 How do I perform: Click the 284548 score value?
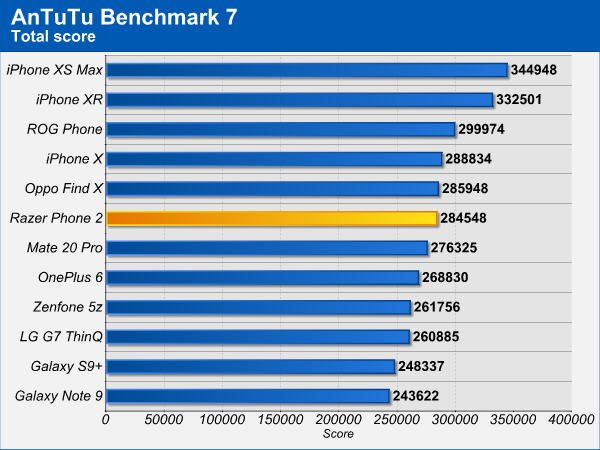463,218
